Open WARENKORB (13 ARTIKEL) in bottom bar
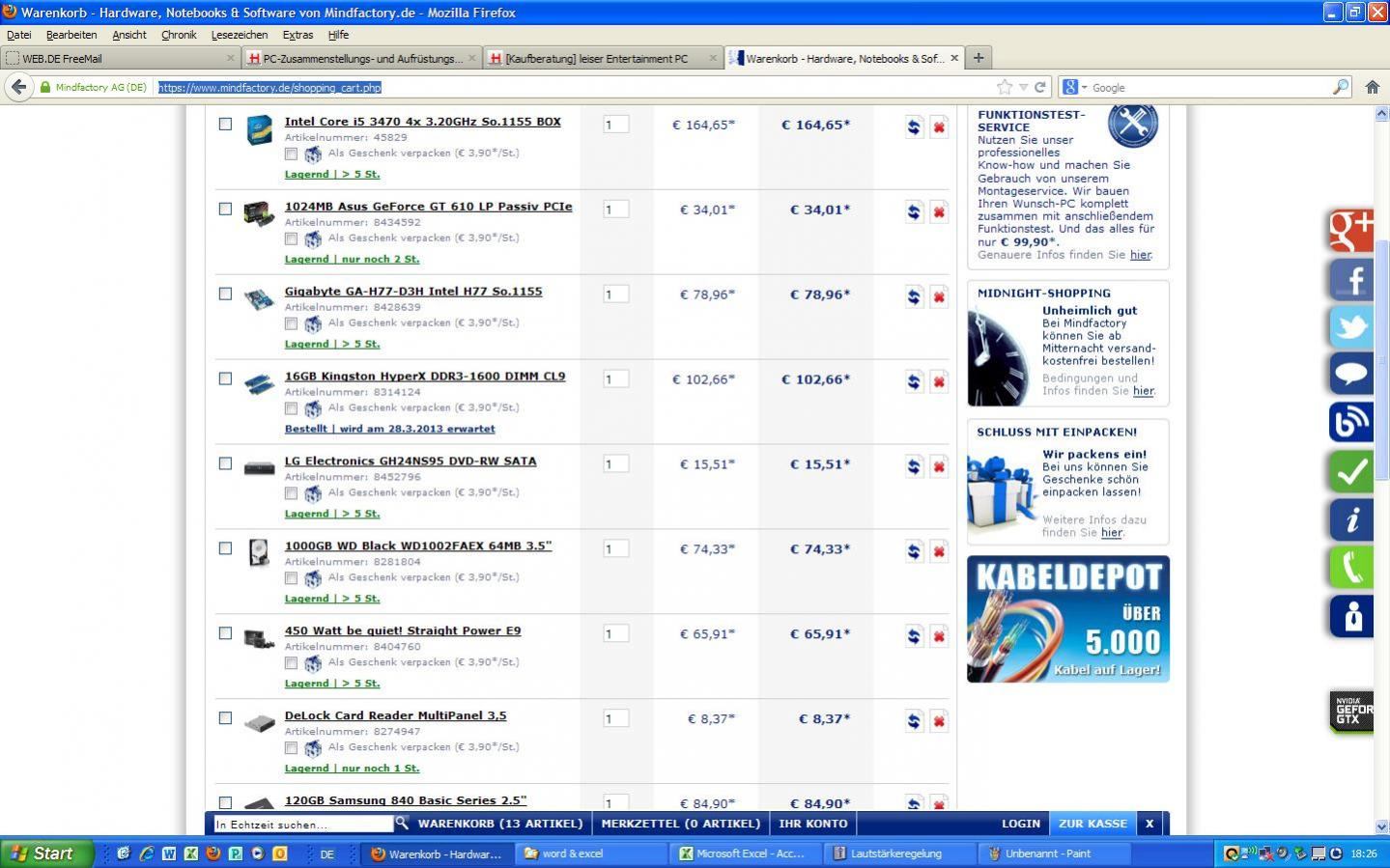 point(500,824)
